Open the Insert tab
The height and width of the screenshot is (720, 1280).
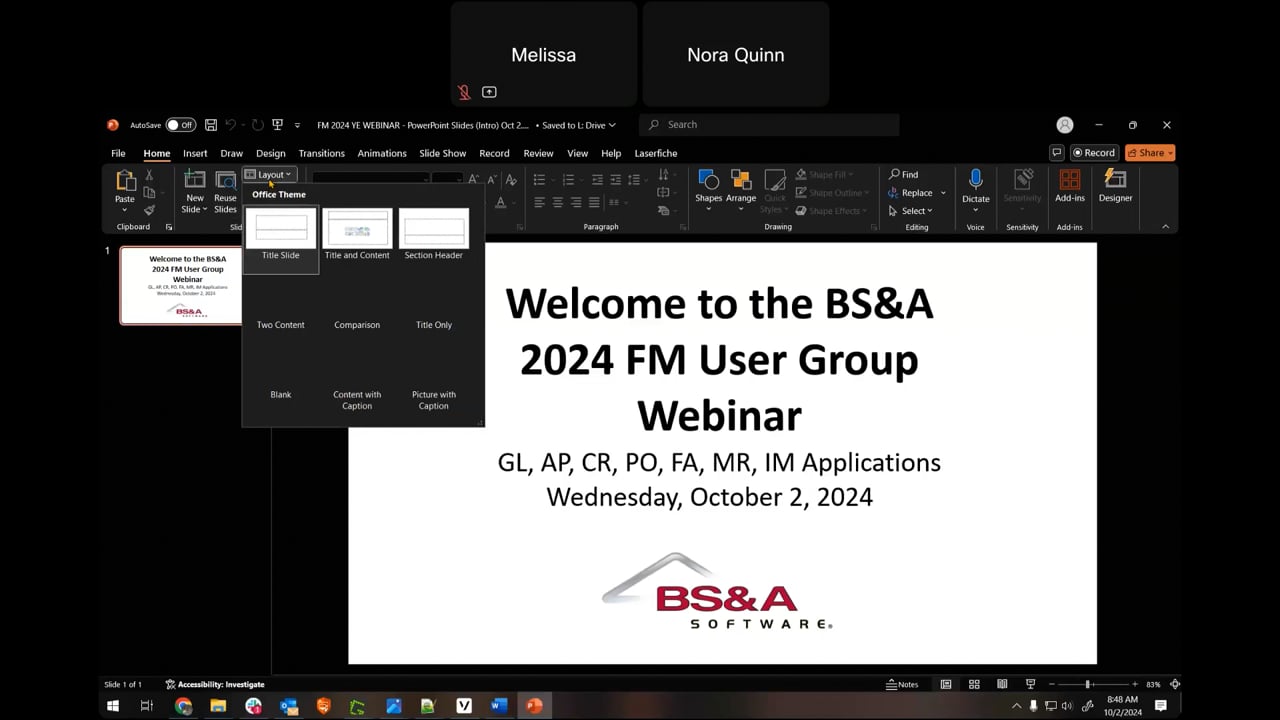click(195, 153)
